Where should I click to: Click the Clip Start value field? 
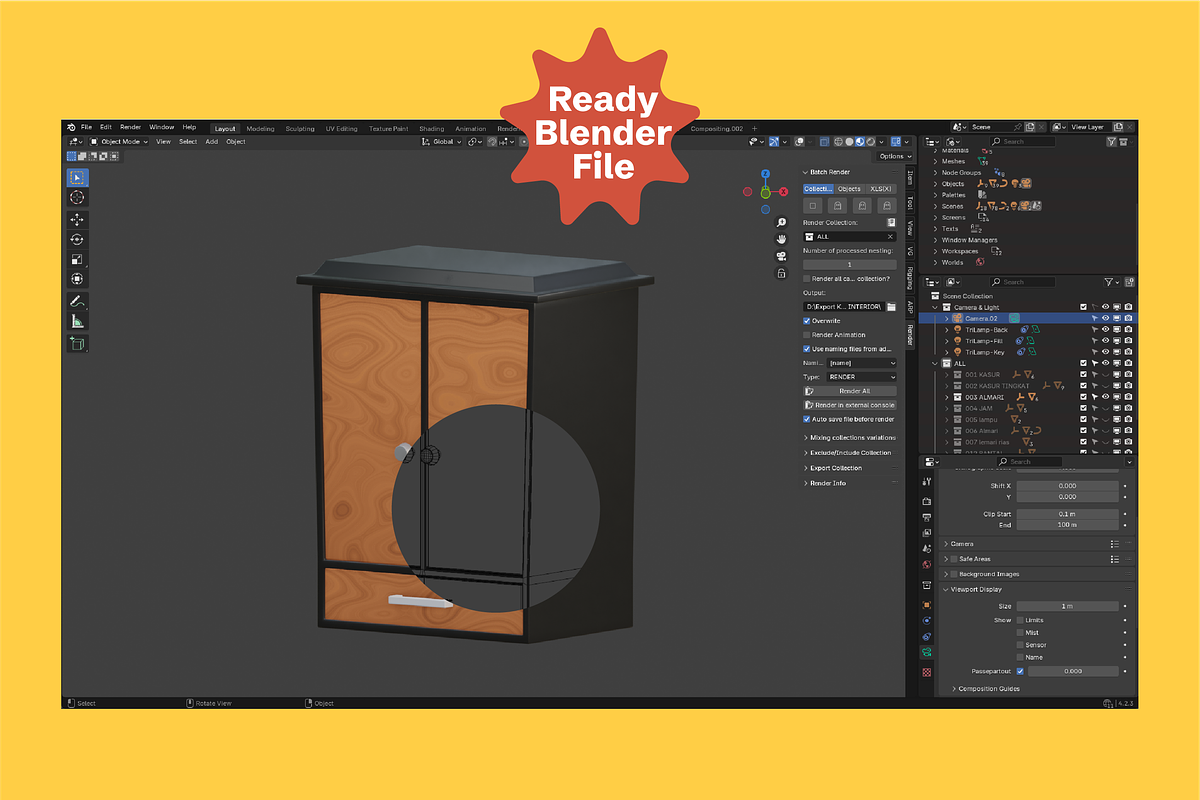1067,514
